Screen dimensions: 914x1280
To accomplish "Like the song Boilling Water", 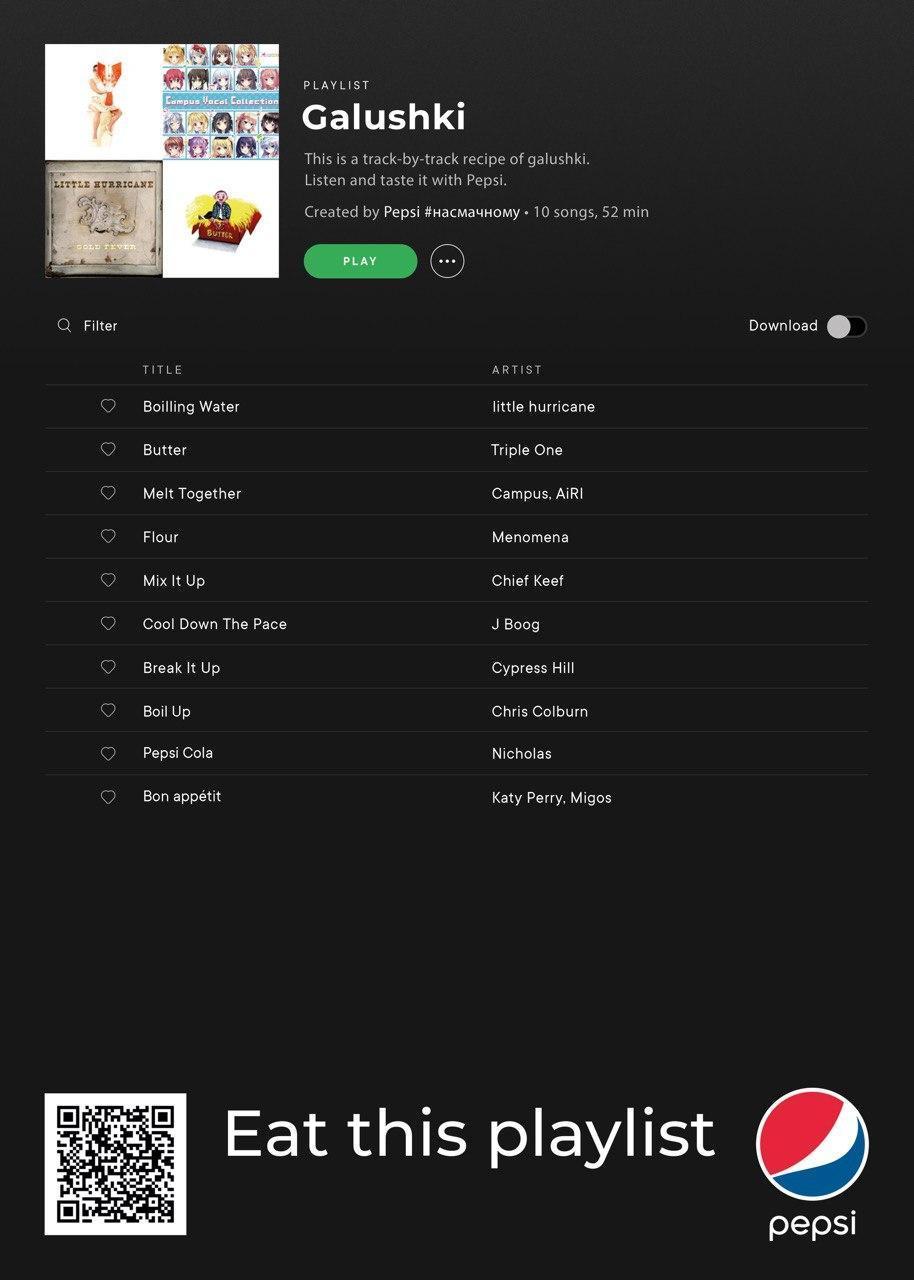I will [x=108, y=406].
